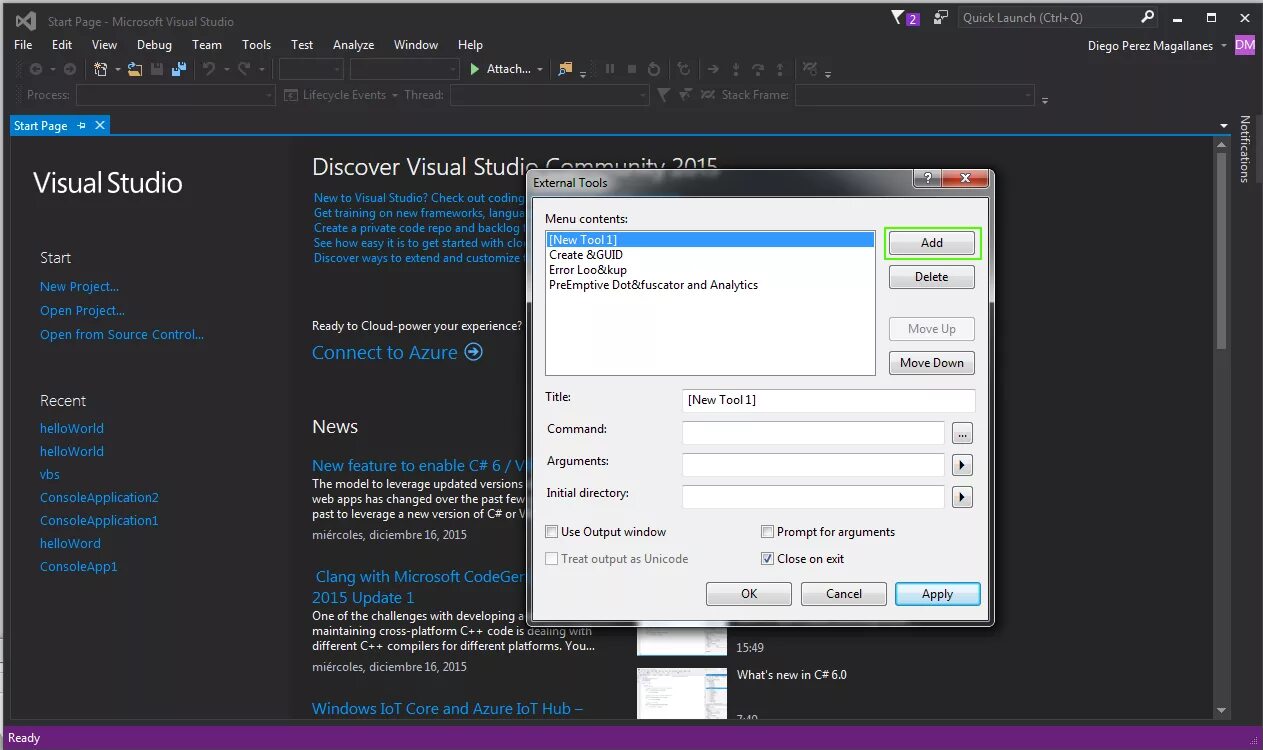This screenshot has height=750, width=1263.
Task: Start debugging with the green Attach play icon
Action: (476, 69)
